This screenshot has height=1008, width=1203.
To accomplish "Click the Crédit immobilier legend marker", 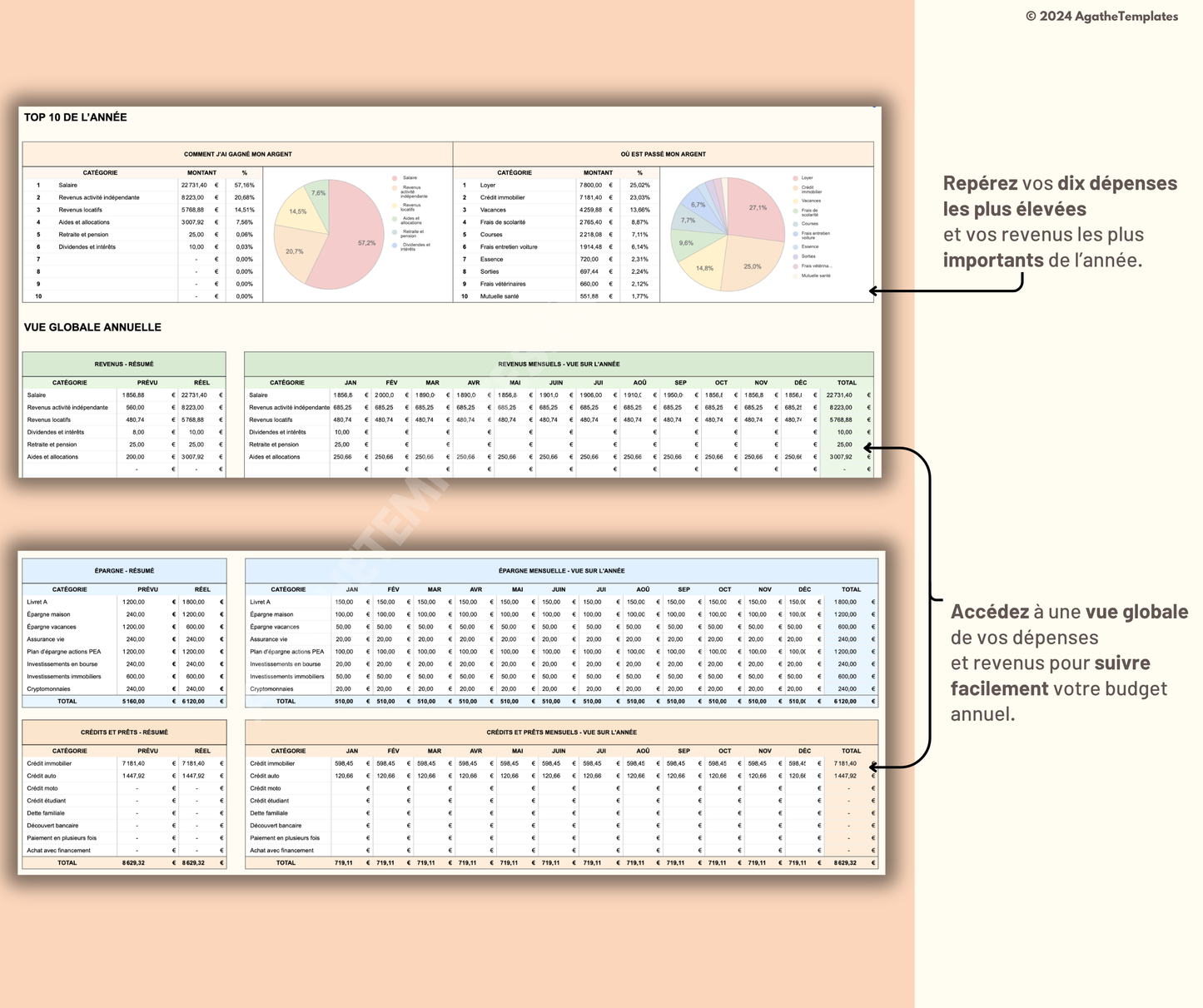I will coord(795,189).
